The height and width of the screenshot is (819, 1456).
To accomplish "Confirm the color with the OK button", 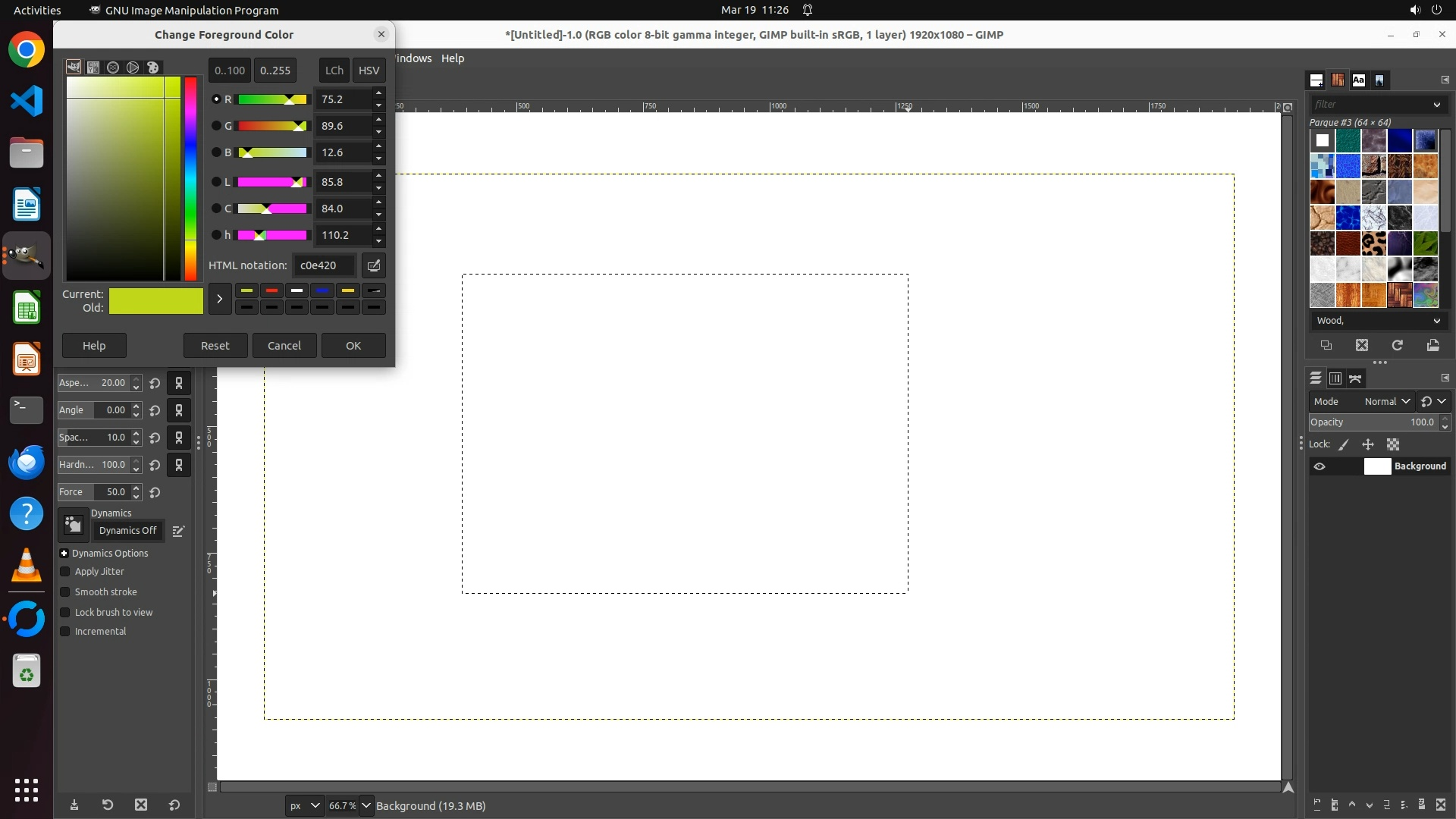I will (x=353, y=346).
